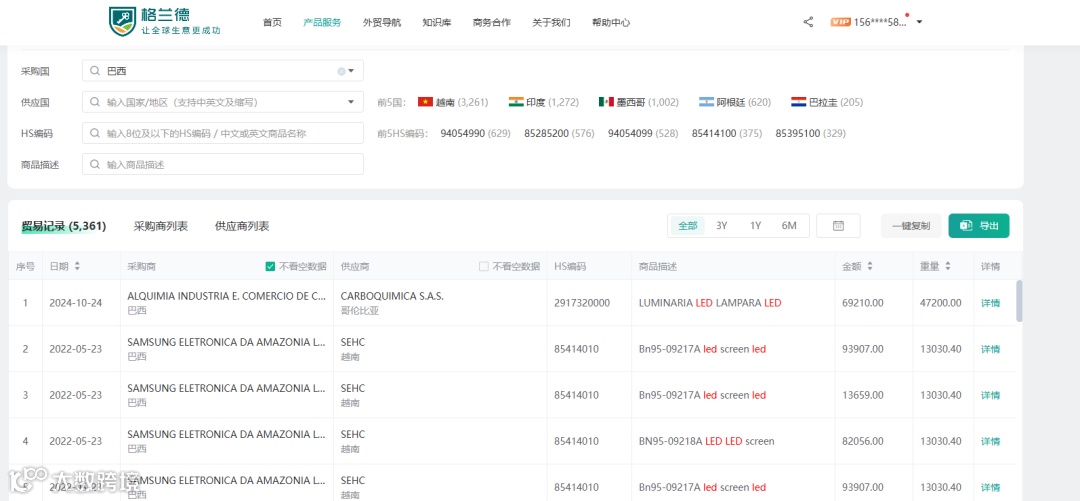Image resolution: width=1080 pixels, height=501 pixels.
Task: Click weight 47200.00 cell
Action: tap(941, 303)
